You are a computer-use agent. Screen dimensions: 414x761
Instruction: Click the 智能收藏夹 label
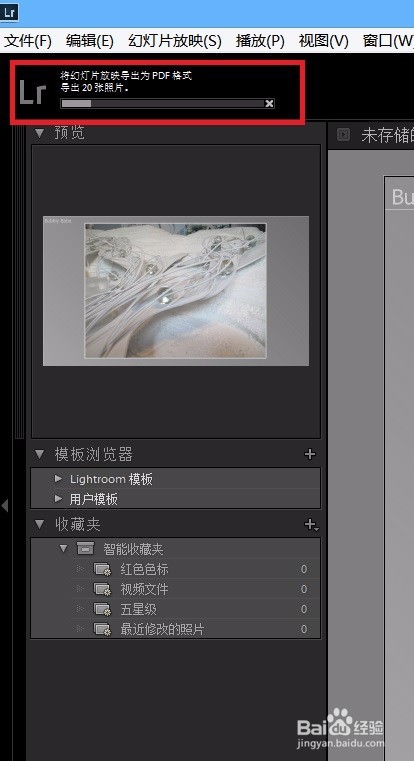[x=133, y=549]
